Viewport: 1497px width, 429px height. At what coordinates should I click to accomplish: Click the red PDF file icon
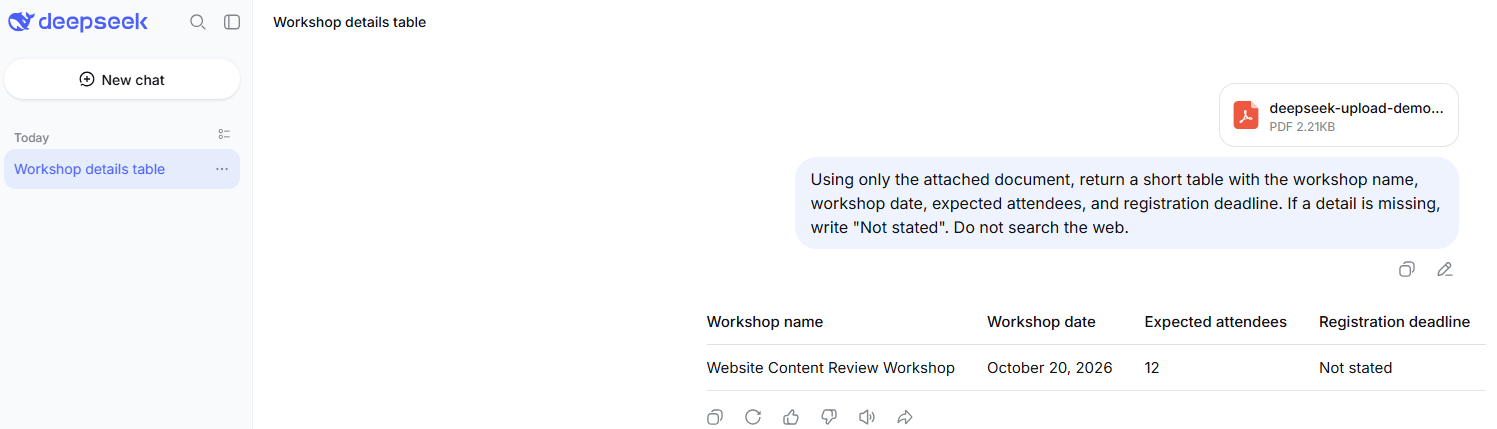tap(1246, 115)
